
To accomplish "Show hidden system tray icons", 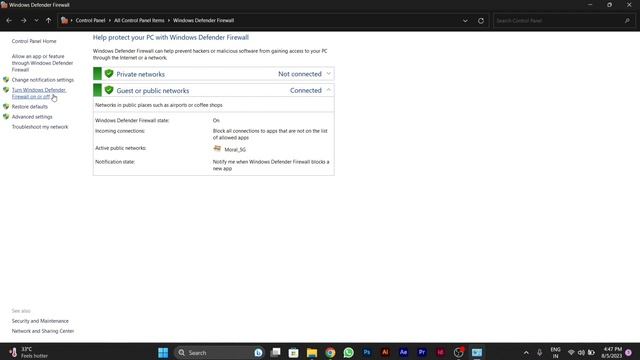I will [526, 353].
